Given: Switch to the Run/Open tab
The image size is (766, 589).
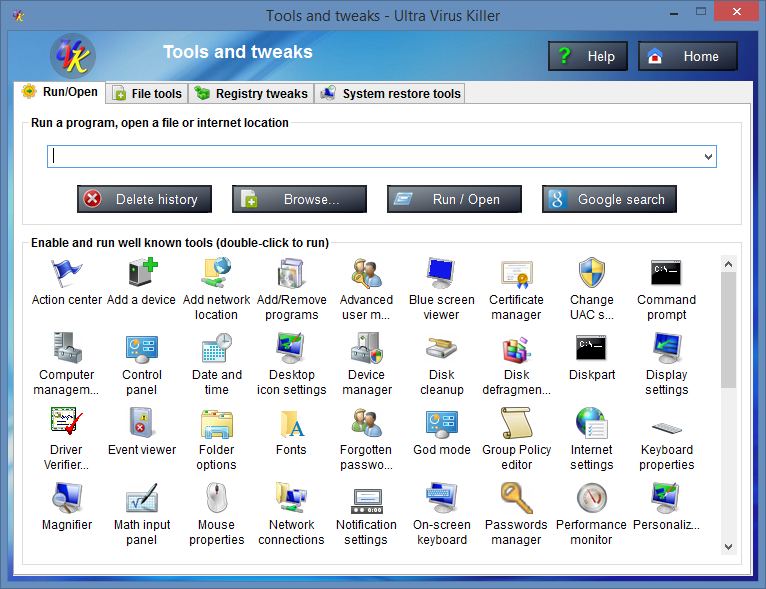Looking at the screenshot, I should [x=60, y=92].
